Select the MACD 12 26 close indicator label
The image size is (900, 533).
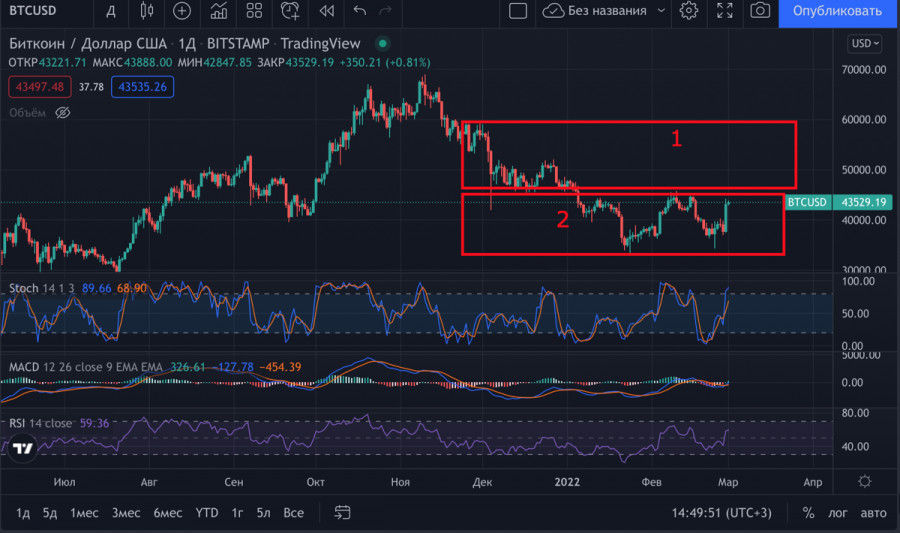[86, 367]
